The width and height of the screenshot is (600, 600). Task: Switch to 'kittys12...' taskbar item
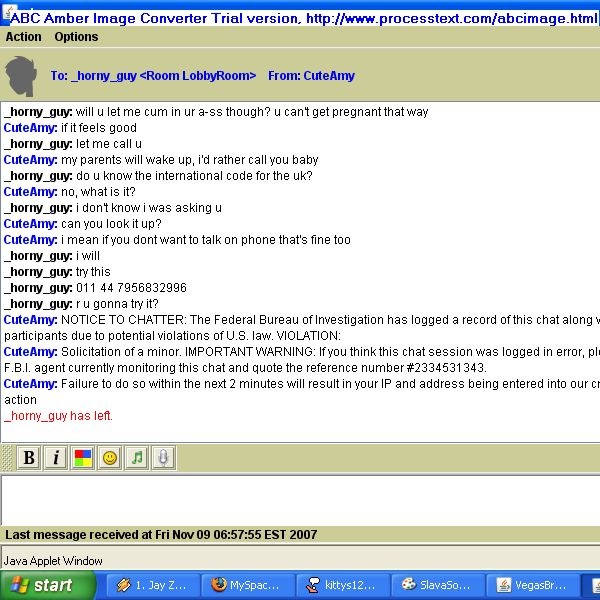(343, 585)
